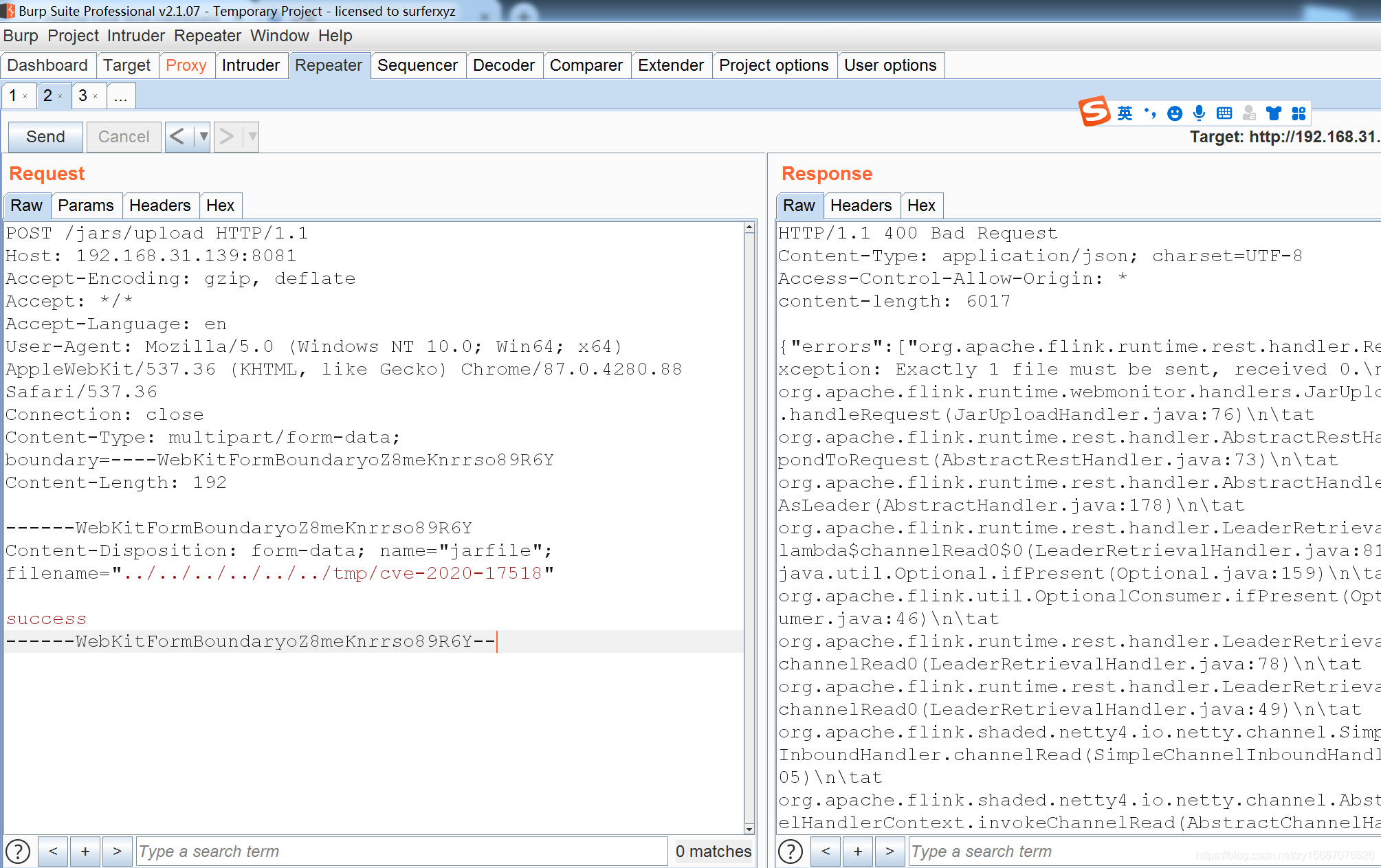
Task: Close Repeater tab 1
Action: 25,96
